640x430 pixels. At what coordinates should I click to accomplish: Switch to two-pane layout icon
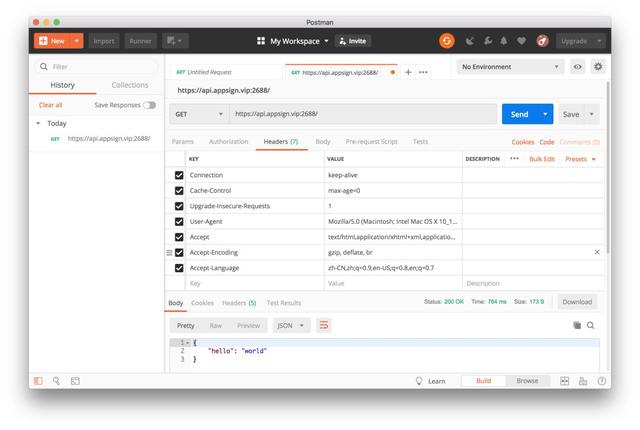click(564, 381)
